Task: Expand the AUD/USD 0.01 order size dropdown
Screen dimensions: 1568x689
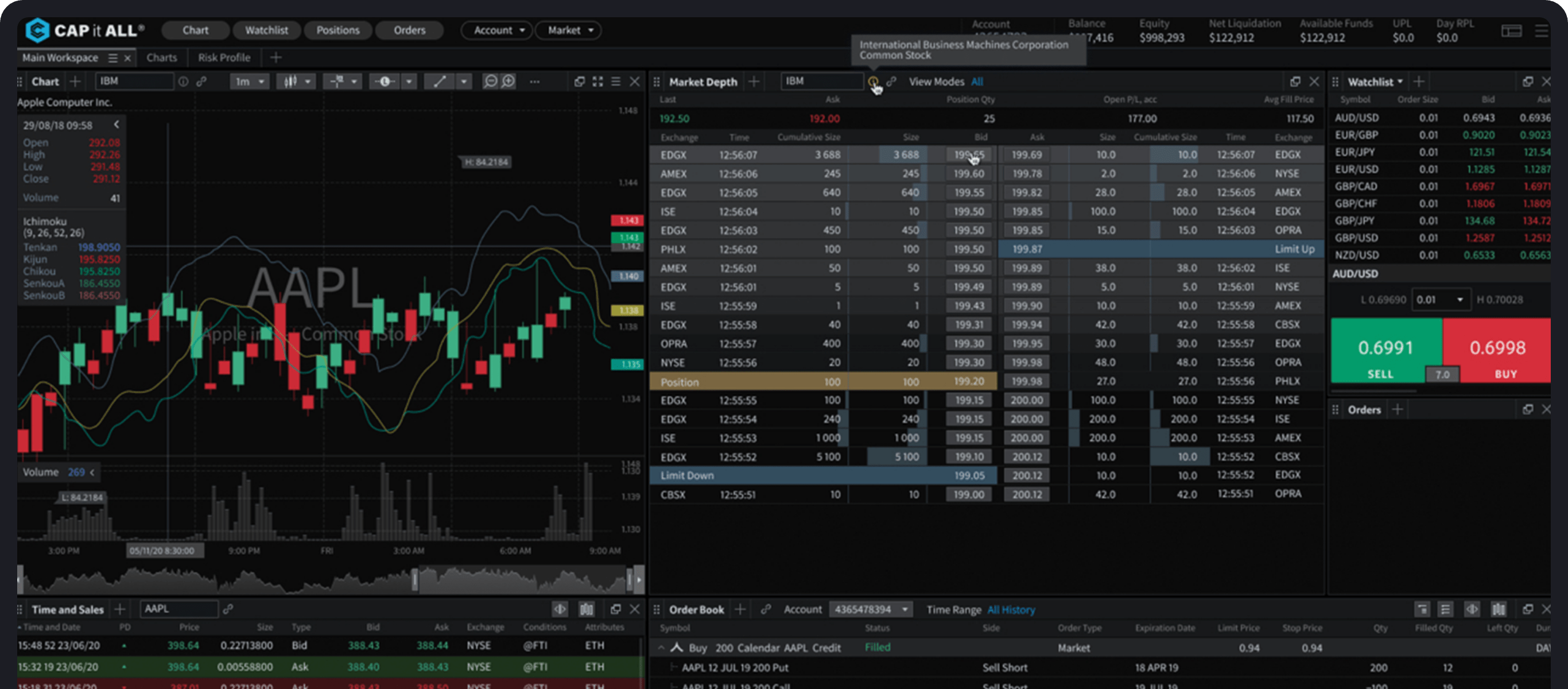Action: point(1440,300)
